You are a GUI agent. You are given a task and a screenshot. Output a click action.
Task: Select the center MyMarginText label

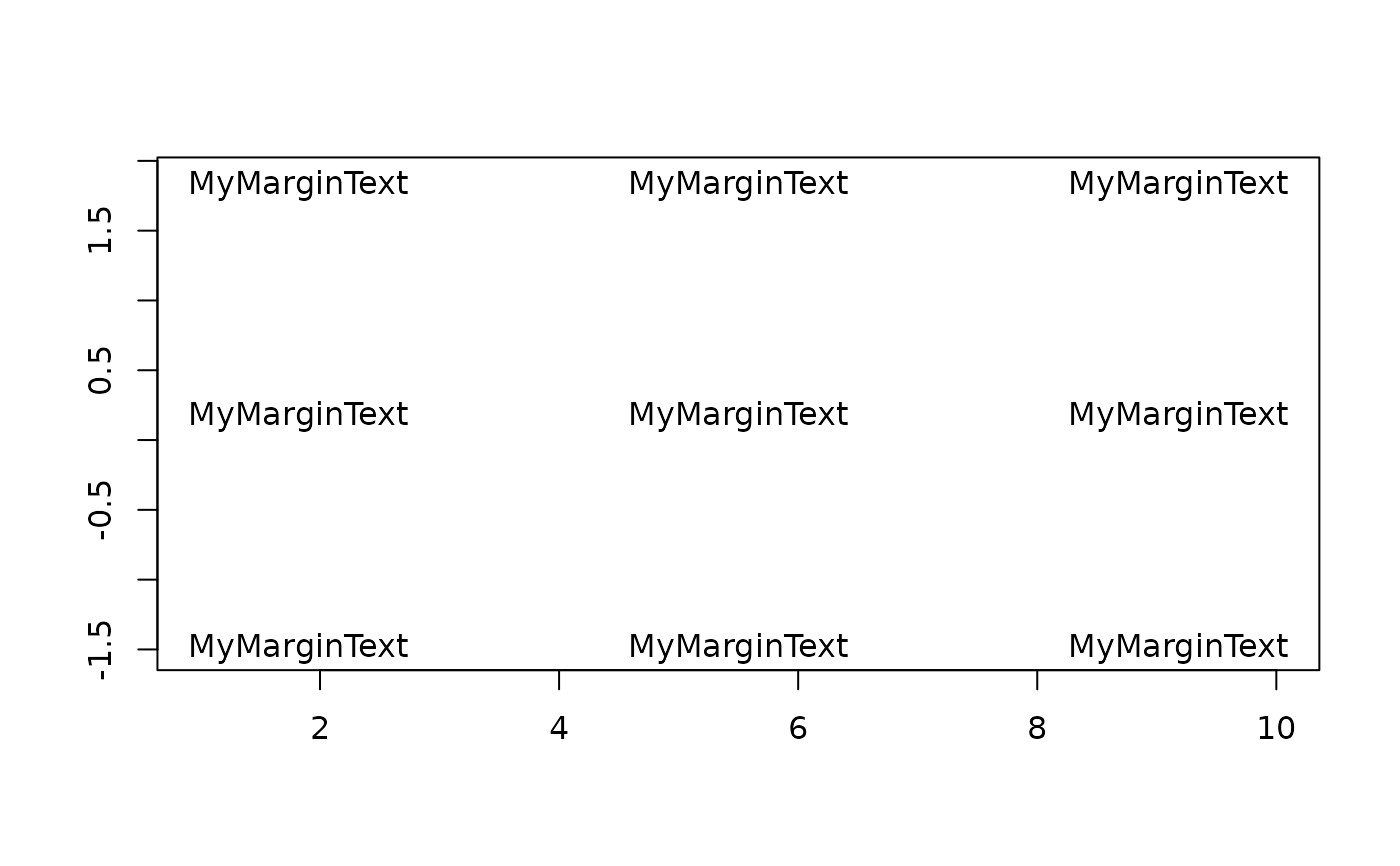[738, 415]
